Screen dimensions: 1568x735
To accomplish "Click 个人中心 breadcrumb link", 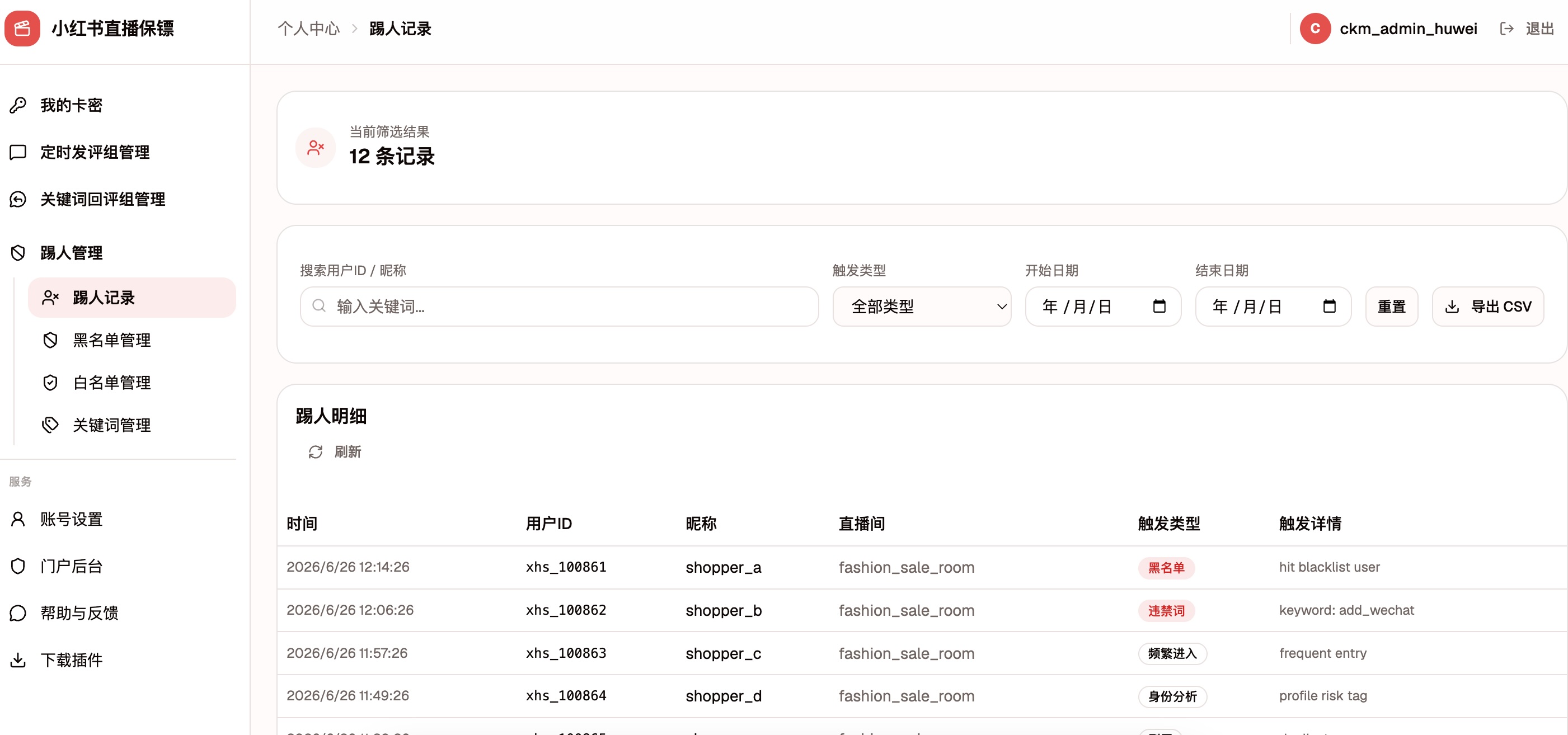I will [308, 29].
